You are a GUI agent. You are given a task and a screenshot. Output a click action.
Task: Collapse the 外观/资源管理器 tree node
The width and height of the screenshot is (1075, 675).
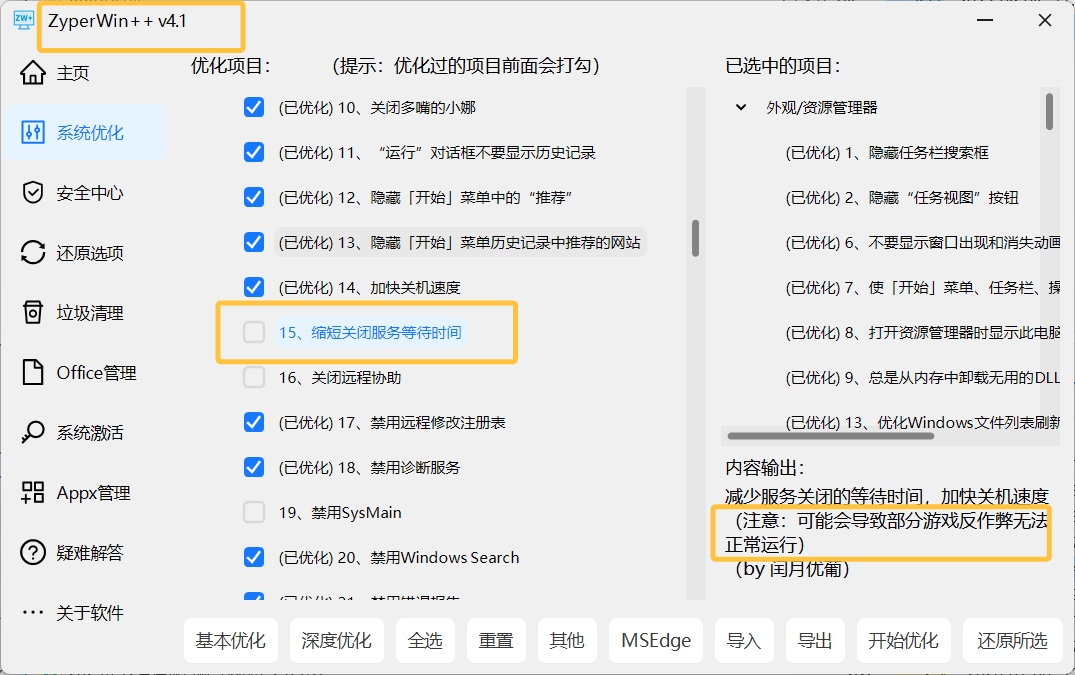741,107
